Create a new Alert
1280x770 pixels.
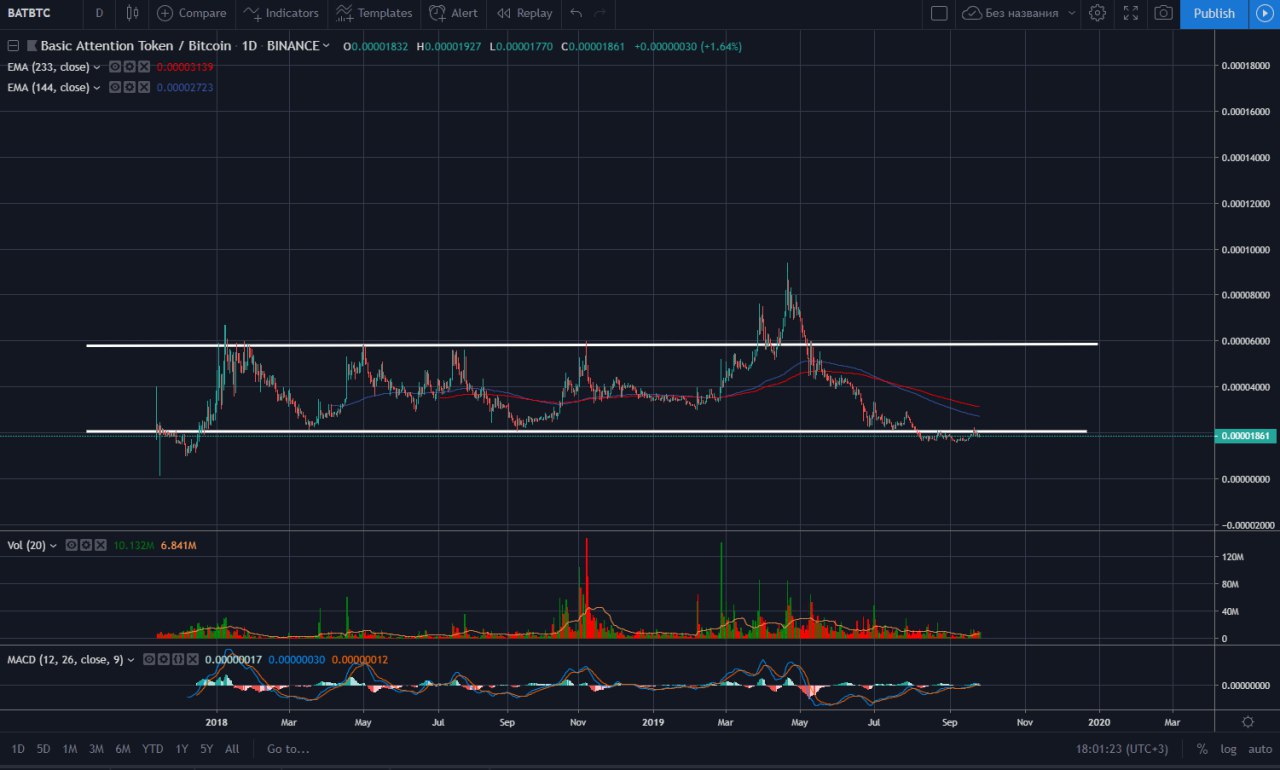click(x=453, y=13)
